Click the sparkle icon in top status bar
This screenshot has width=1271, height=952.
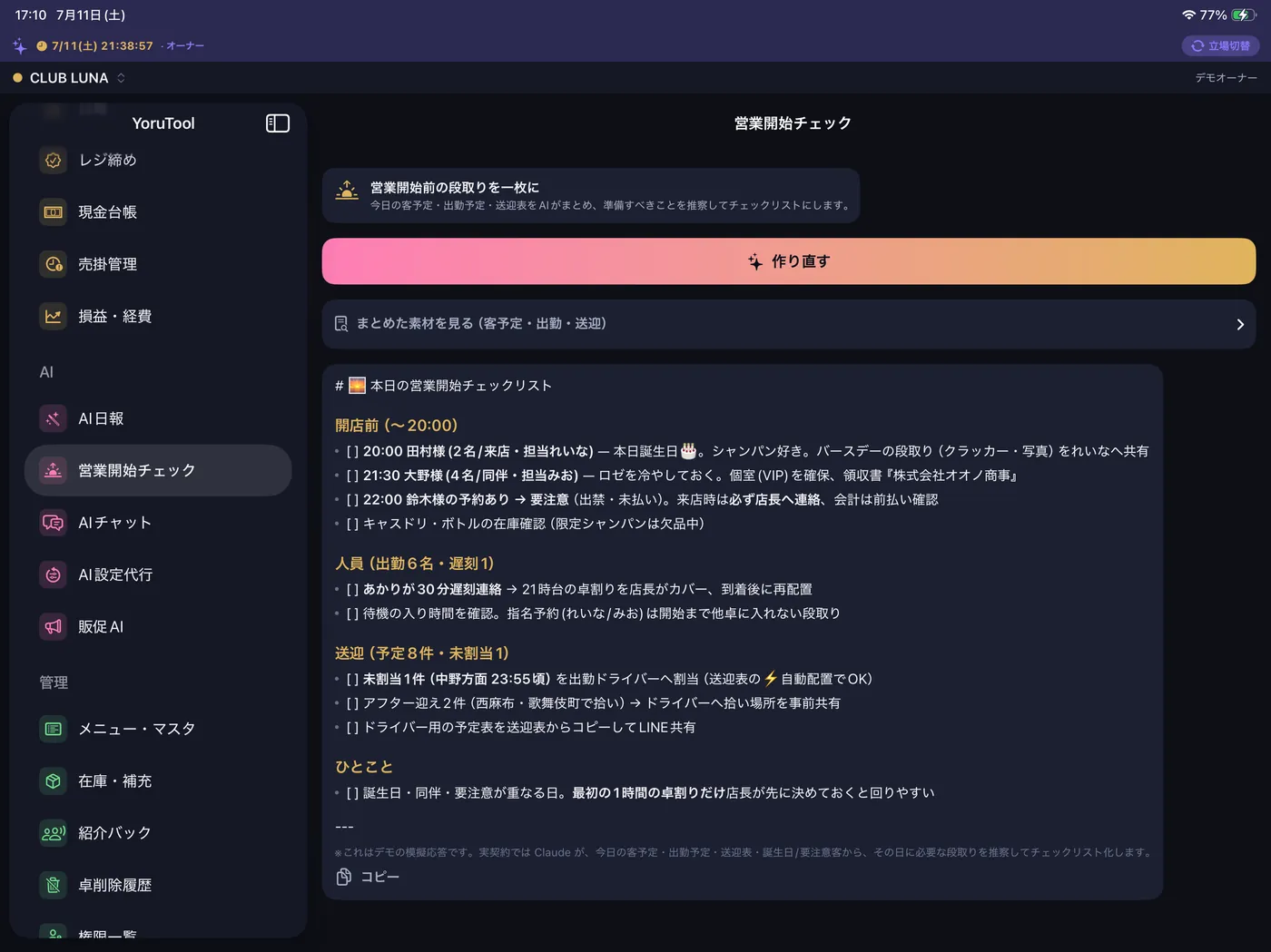[x=20, y=45]
